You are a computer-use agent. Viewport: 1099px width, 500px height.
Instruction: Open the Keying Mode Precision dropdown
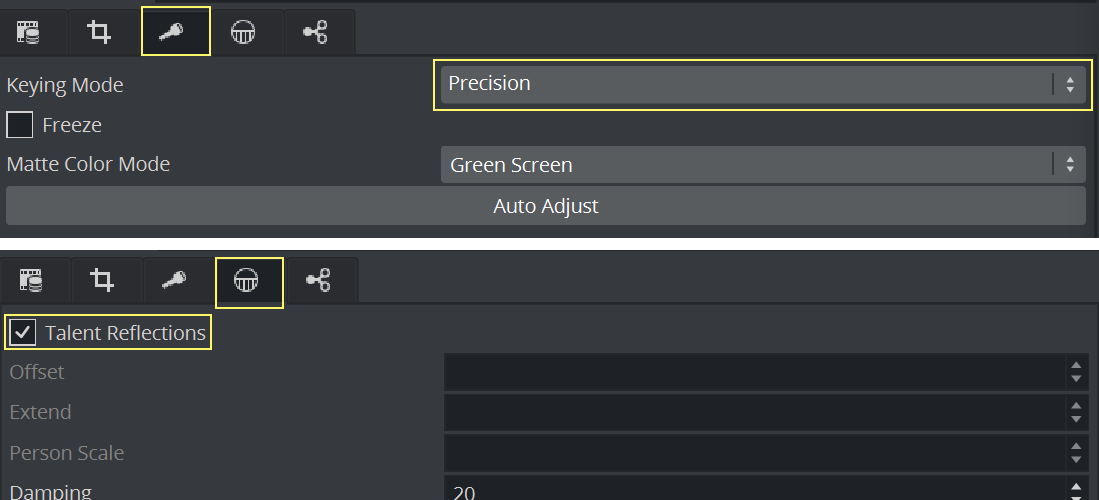click(x=760, y=84)
